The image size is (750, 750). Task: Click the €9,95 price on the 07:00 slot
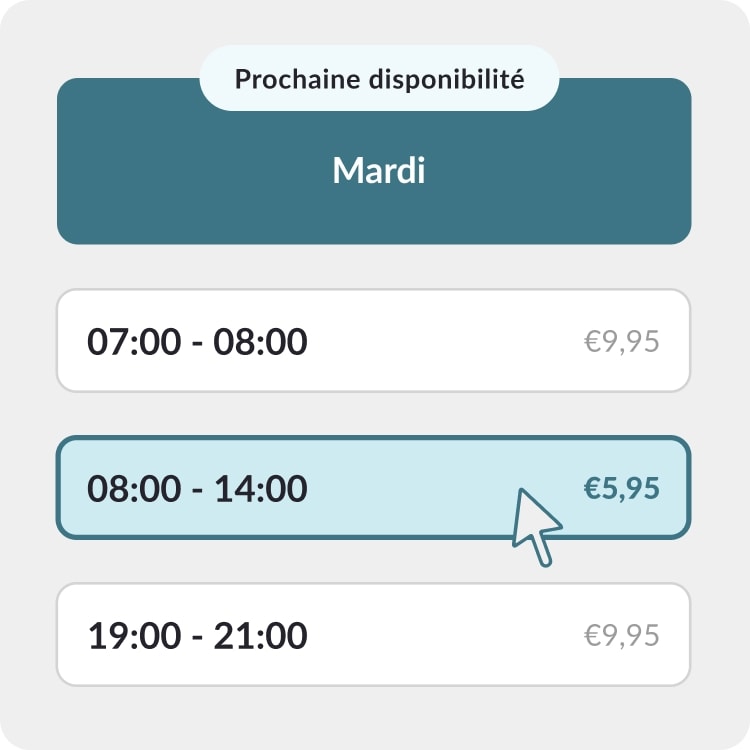[621, 341]
